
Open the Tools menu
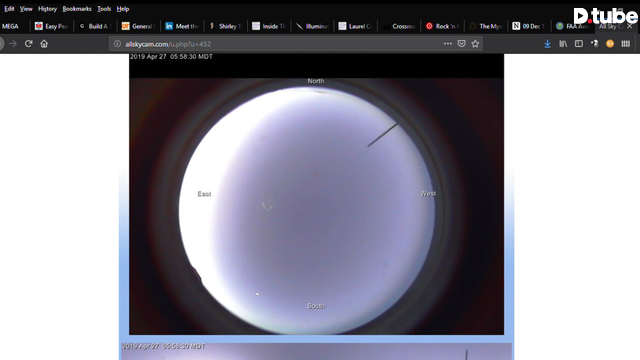pos(104,9)
